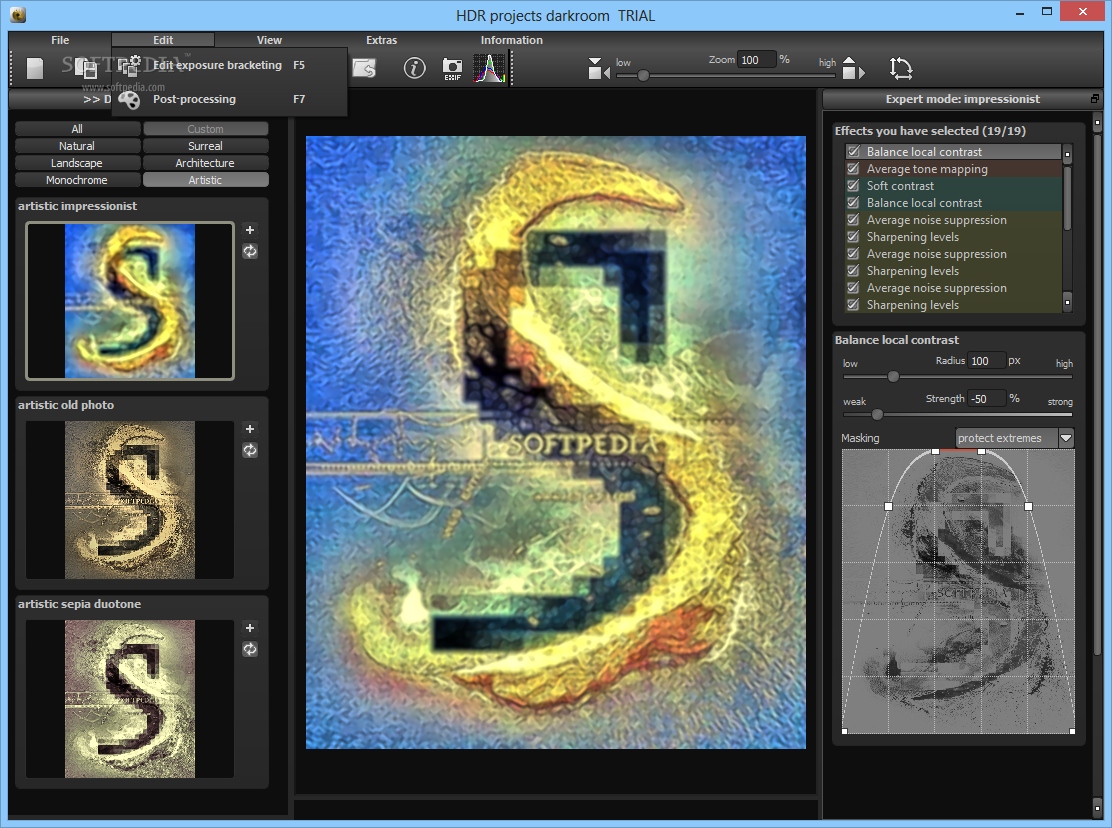Click refresh icon of artistic sepia duotone preset
Screen dimensions: 1112x828
click(x=250, y=649)
